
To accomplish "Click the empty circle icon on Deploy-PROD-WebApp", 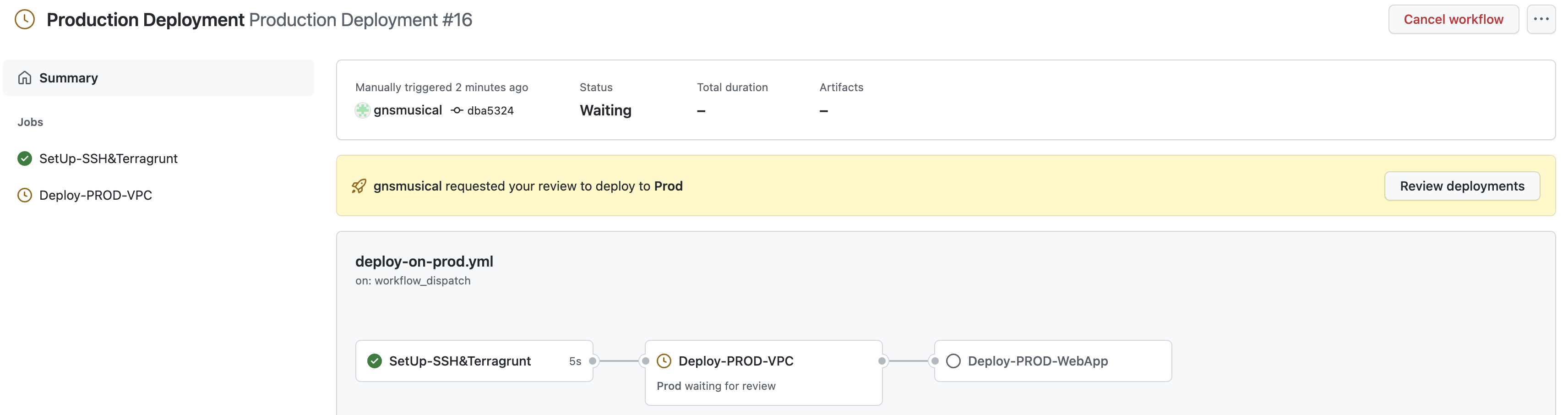I will (953, 361).
